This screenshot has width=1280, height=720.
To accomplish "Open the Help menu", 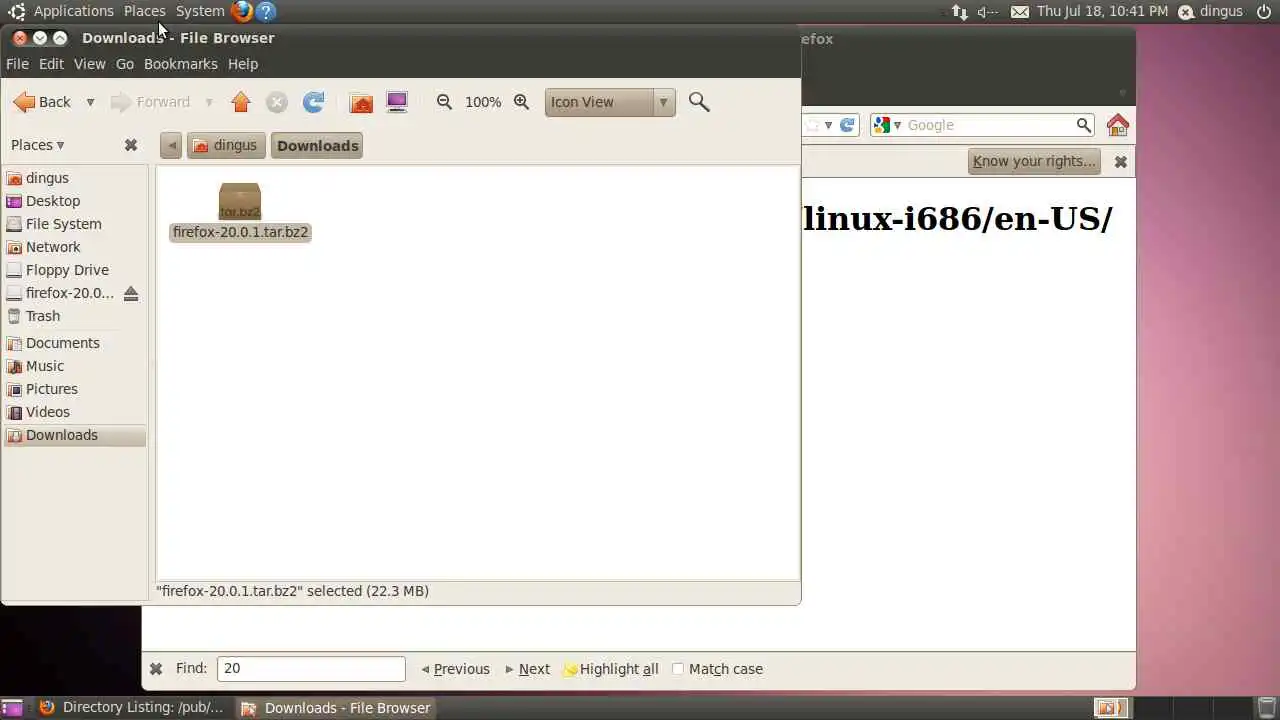I will [x=243, y=64].
